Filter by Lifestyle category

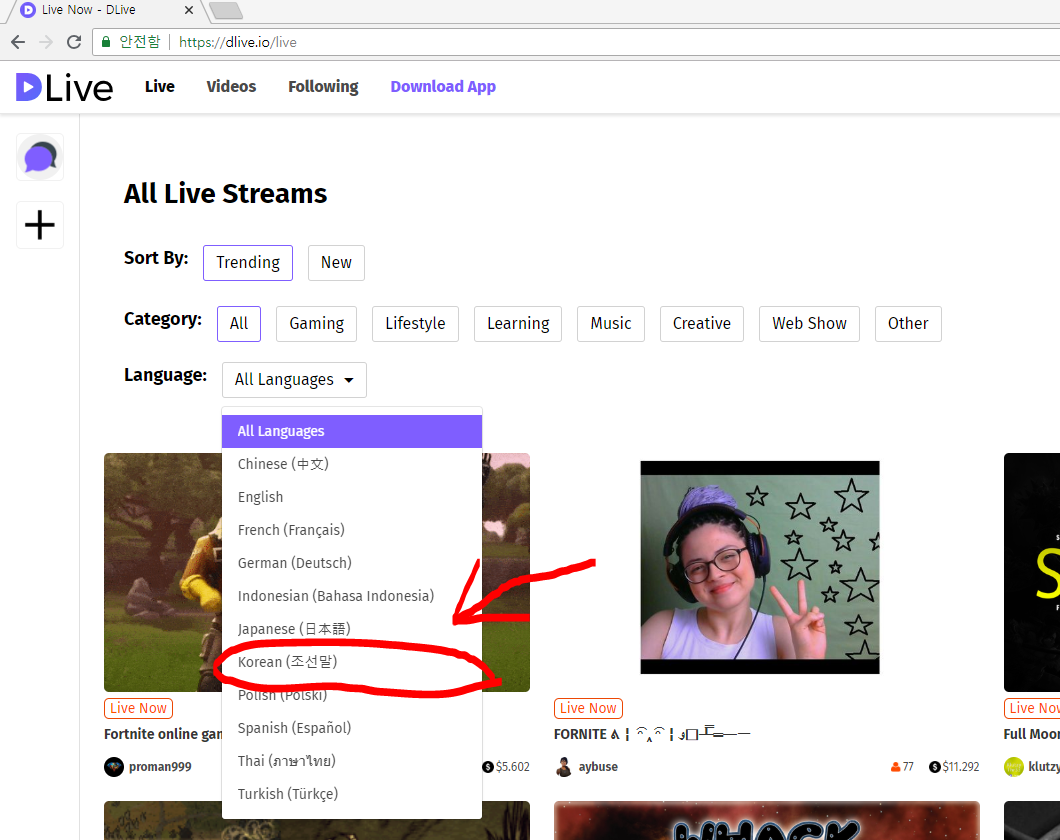coord(415,324)
